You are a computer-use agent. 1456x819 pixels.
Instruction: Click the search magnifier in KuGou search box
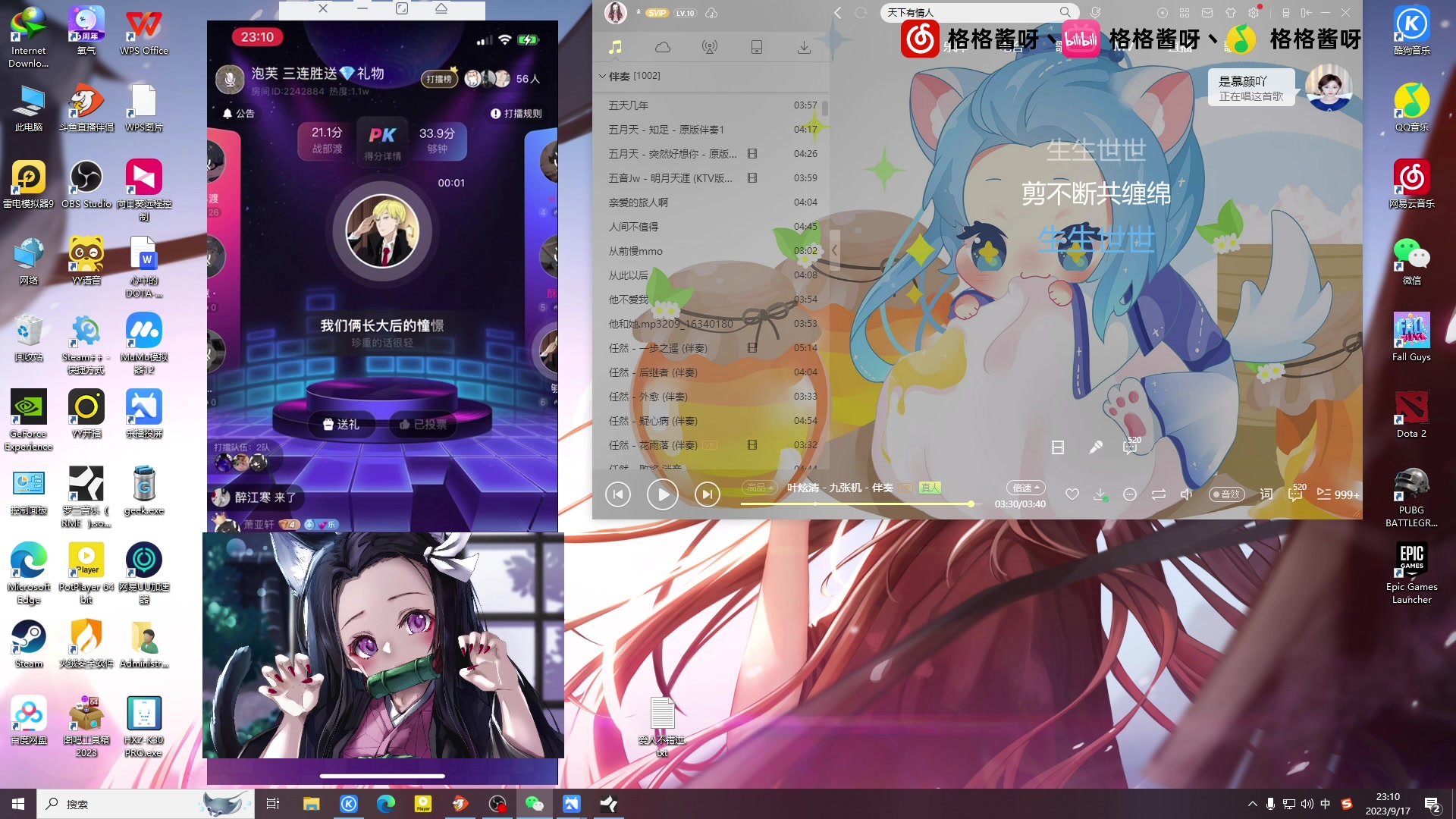[1065, 12]
